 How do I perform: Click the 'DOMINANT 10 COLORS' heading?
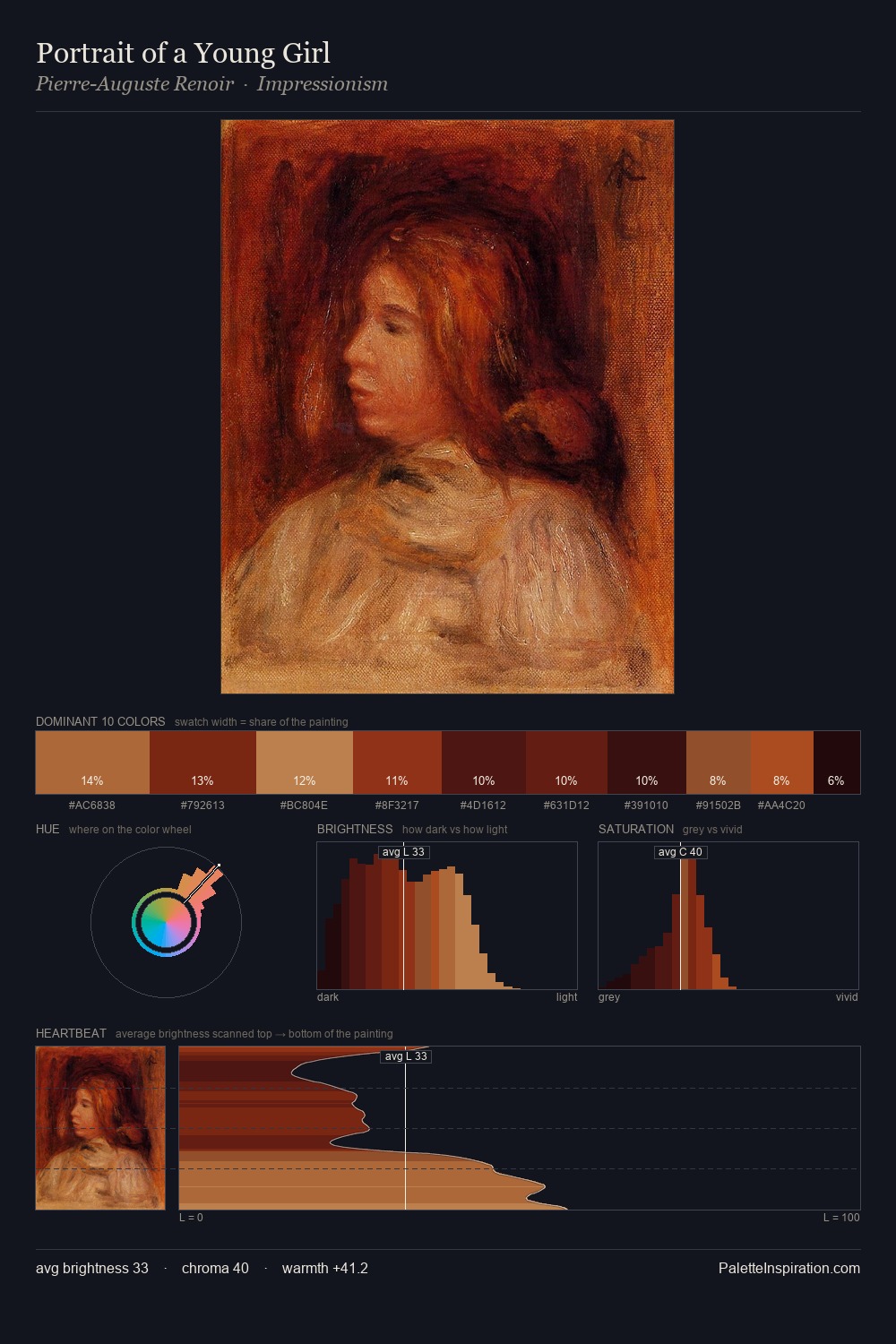click(100, 721)
